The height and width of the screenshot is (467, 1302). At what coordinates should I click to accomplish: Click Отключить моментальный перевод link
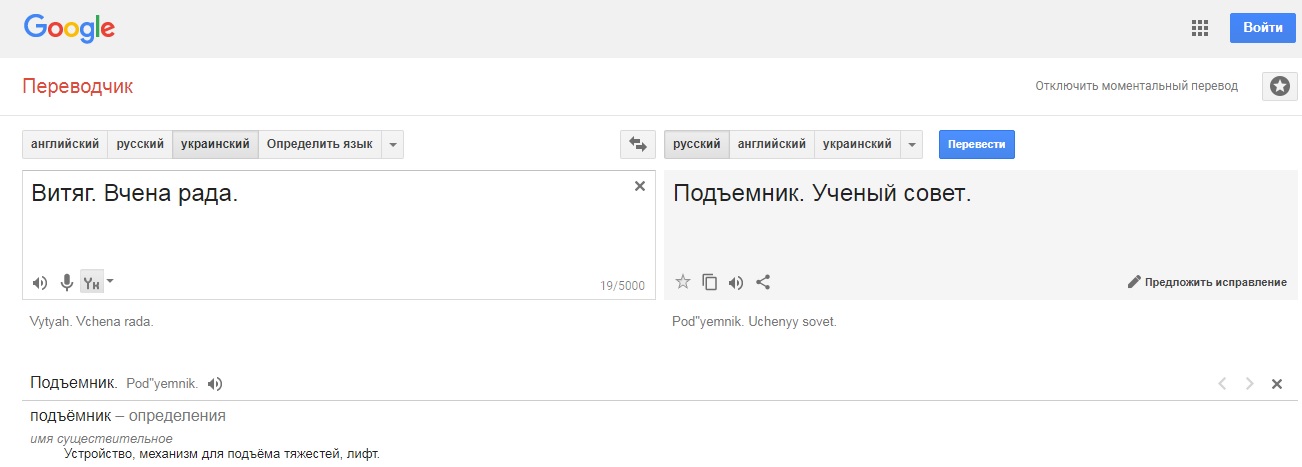click(1136, 86)
